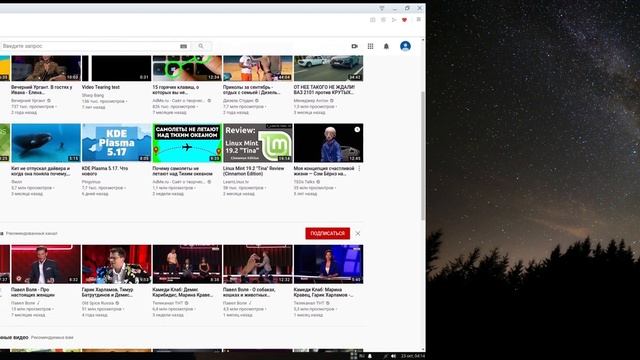
Task: Click the ПОДПИСАТЬСЯ subscribe button
Action: [x=327, y=233]
